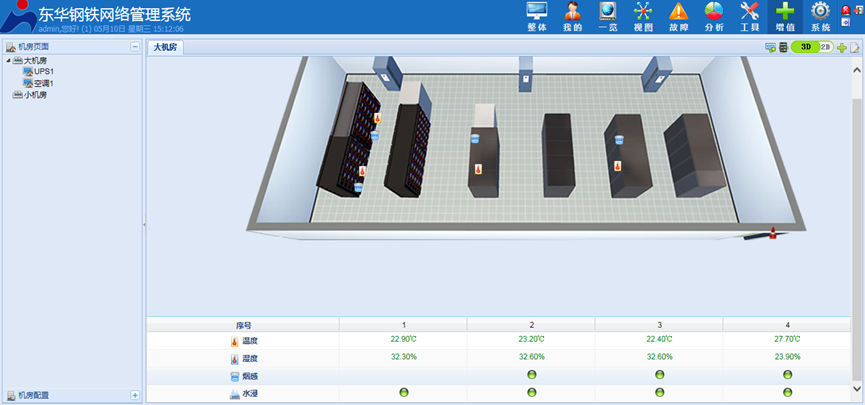Click the red alarm cone at room corner
This screenshot has width=865, height=405.
772,233
